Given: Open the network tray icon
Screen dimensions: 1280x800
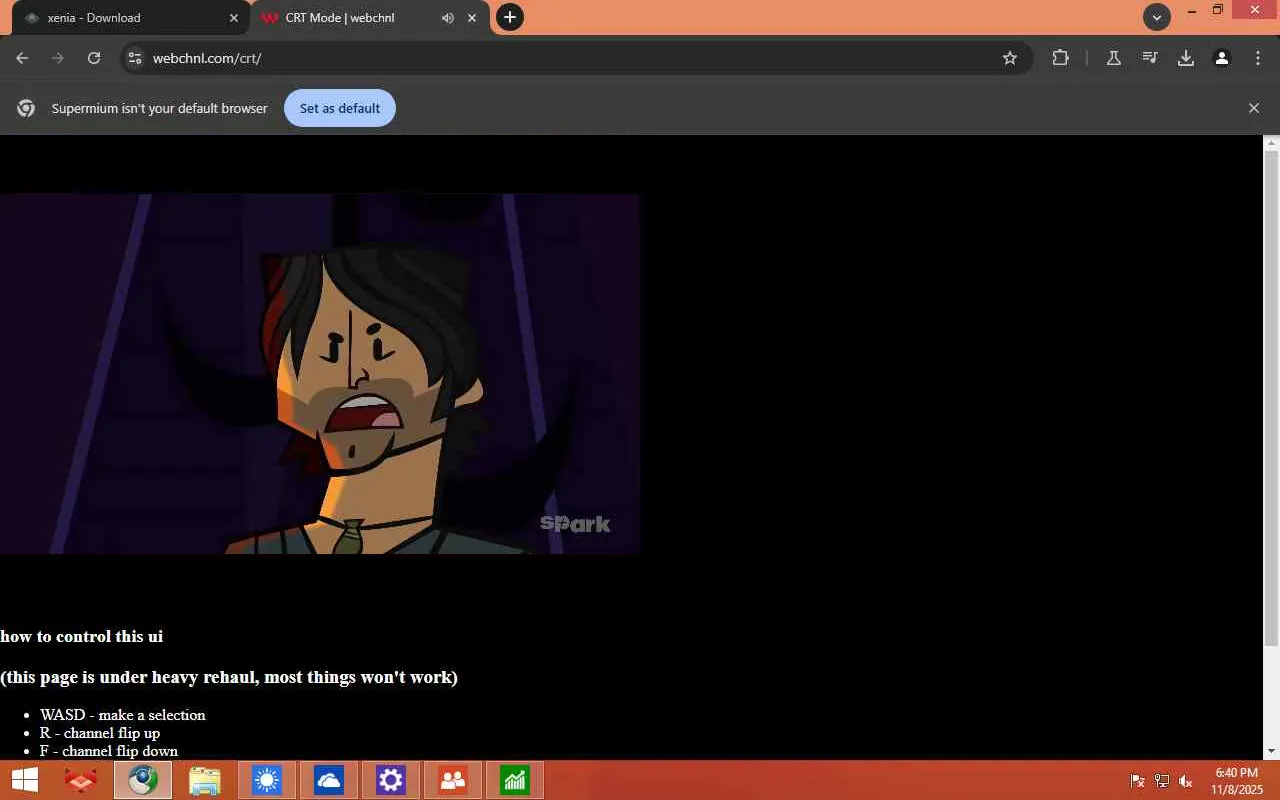Looking at the screenshot, I should click(1162, 781).
